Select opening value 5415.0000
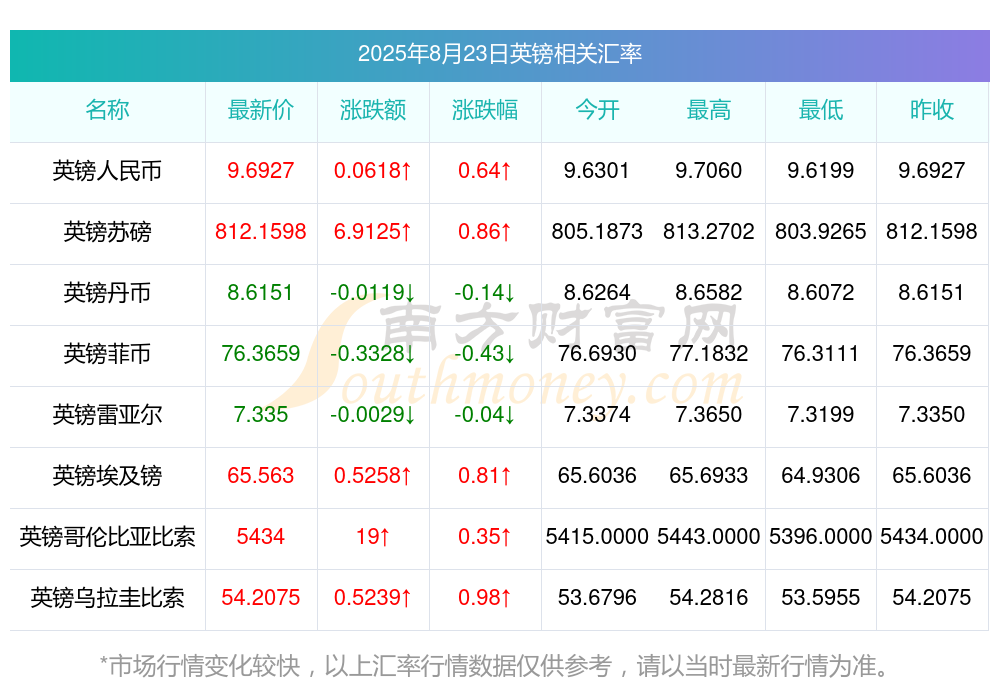The height and width of the screenshot is (698, 1000). click(x=597, y=537)
